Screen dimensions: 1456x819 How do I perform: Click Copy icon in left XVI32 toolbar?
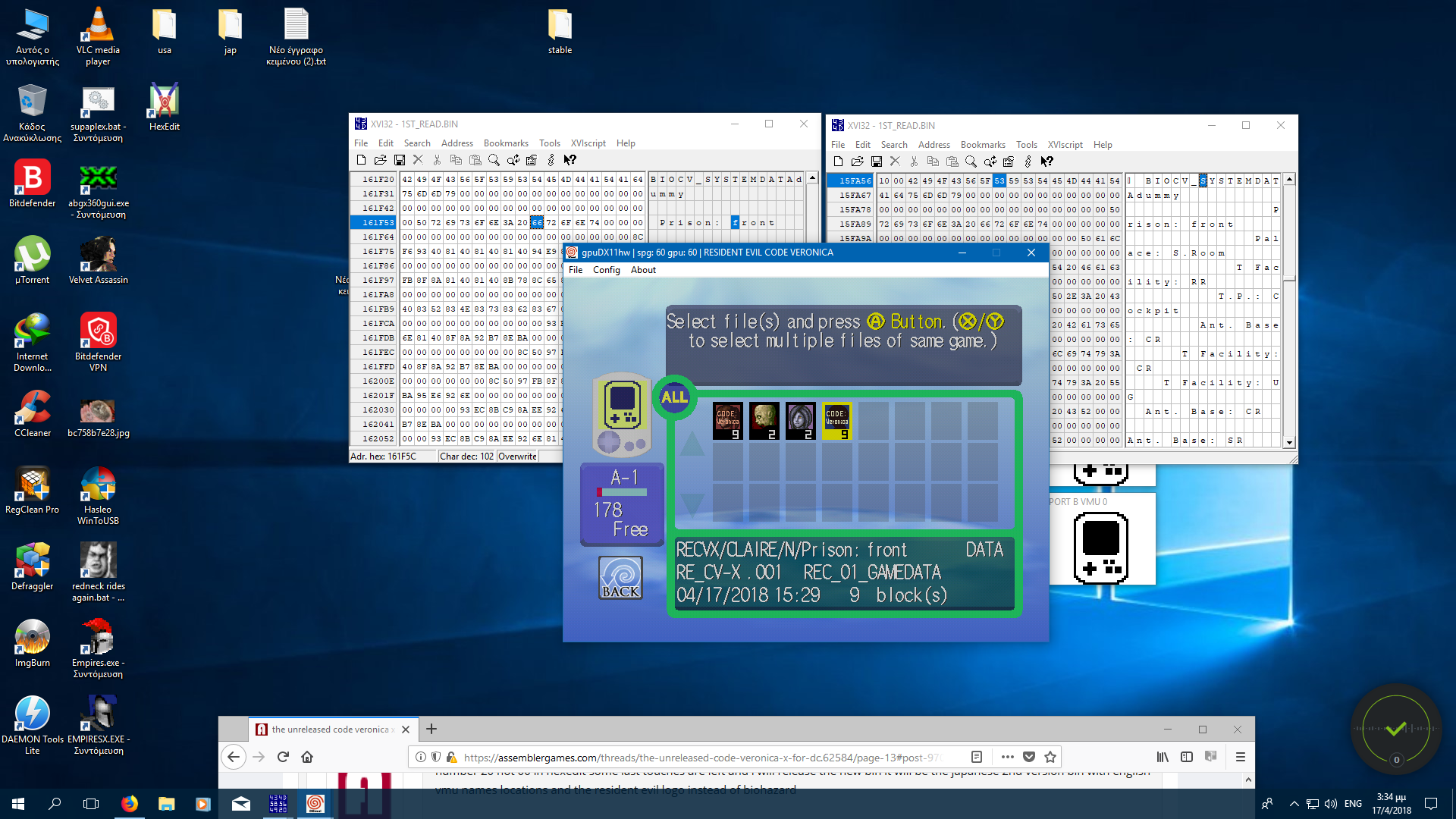coord(456,160)
